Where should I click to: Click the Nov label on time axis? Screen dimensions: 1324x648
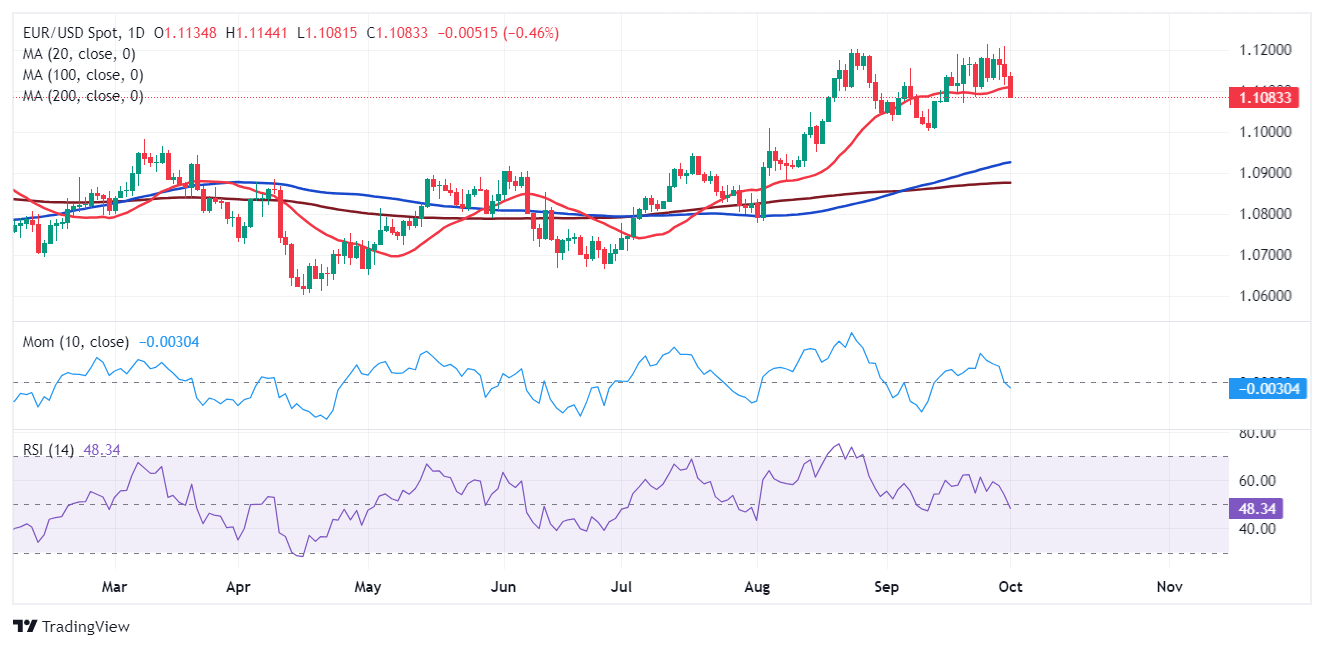[x=1169, y=587]
